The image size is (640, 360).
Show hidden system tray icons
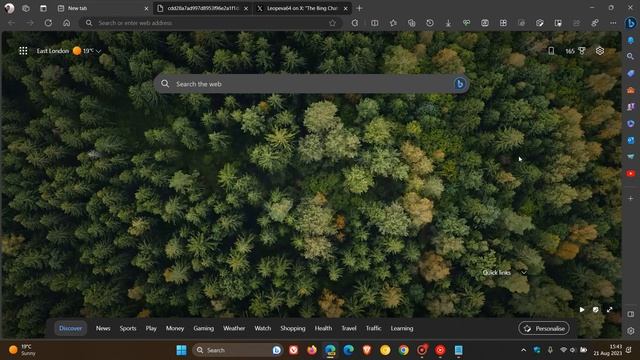(523, 350)
